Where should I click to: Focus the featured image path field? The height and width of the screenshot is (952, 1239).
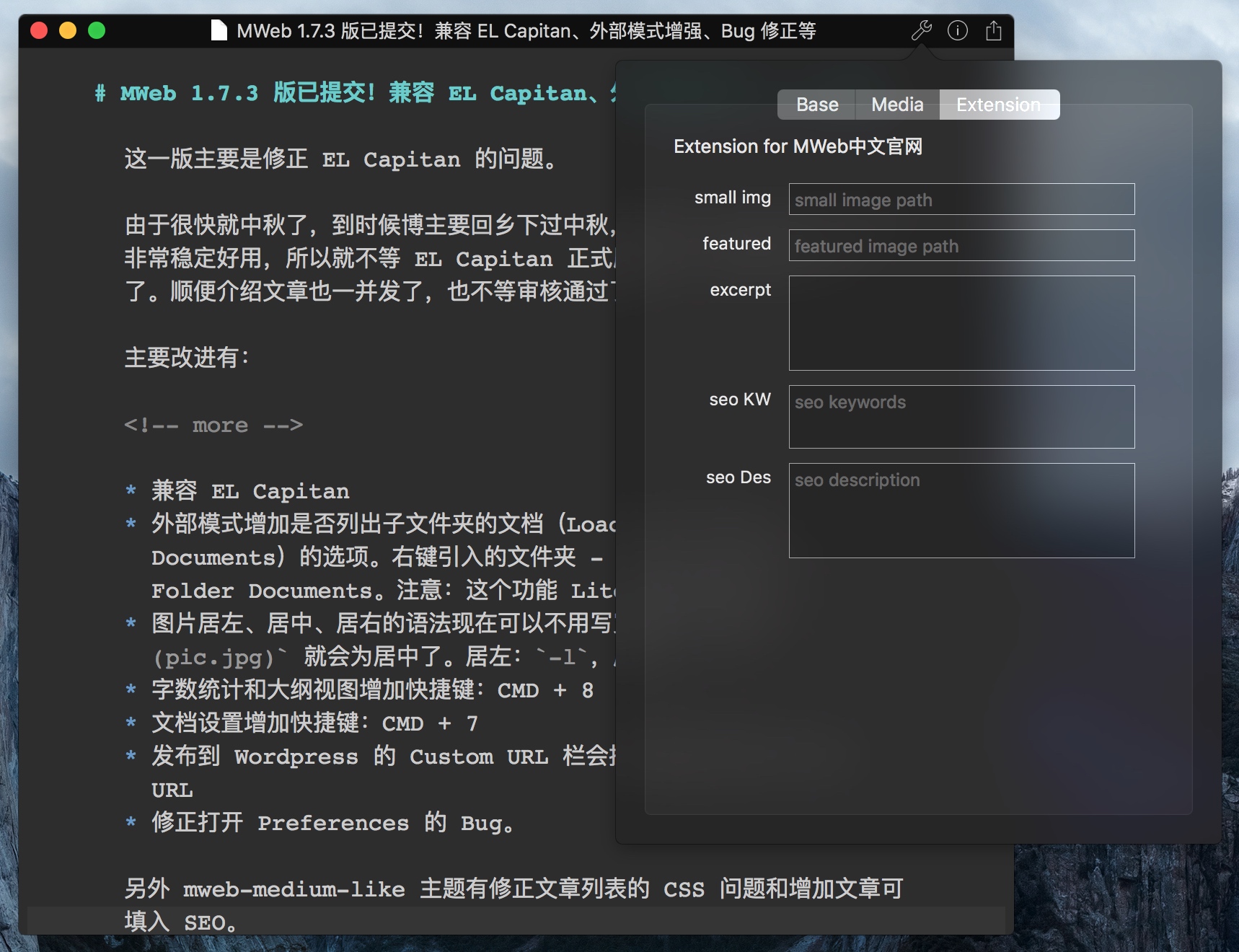tap(961, 245)
